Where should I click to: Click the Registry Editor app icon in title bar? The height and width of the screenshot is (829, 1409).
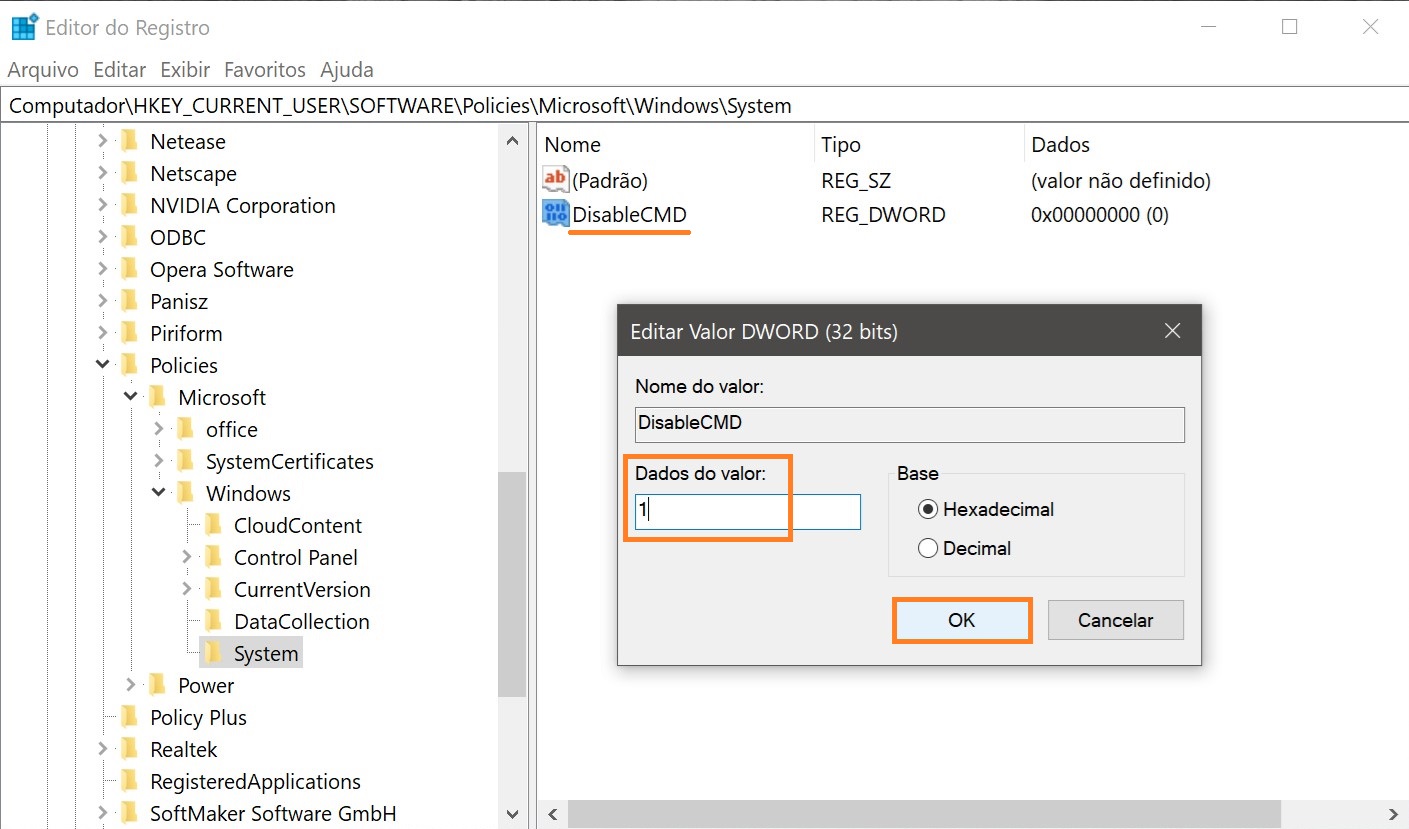click(x=24, y=28)
